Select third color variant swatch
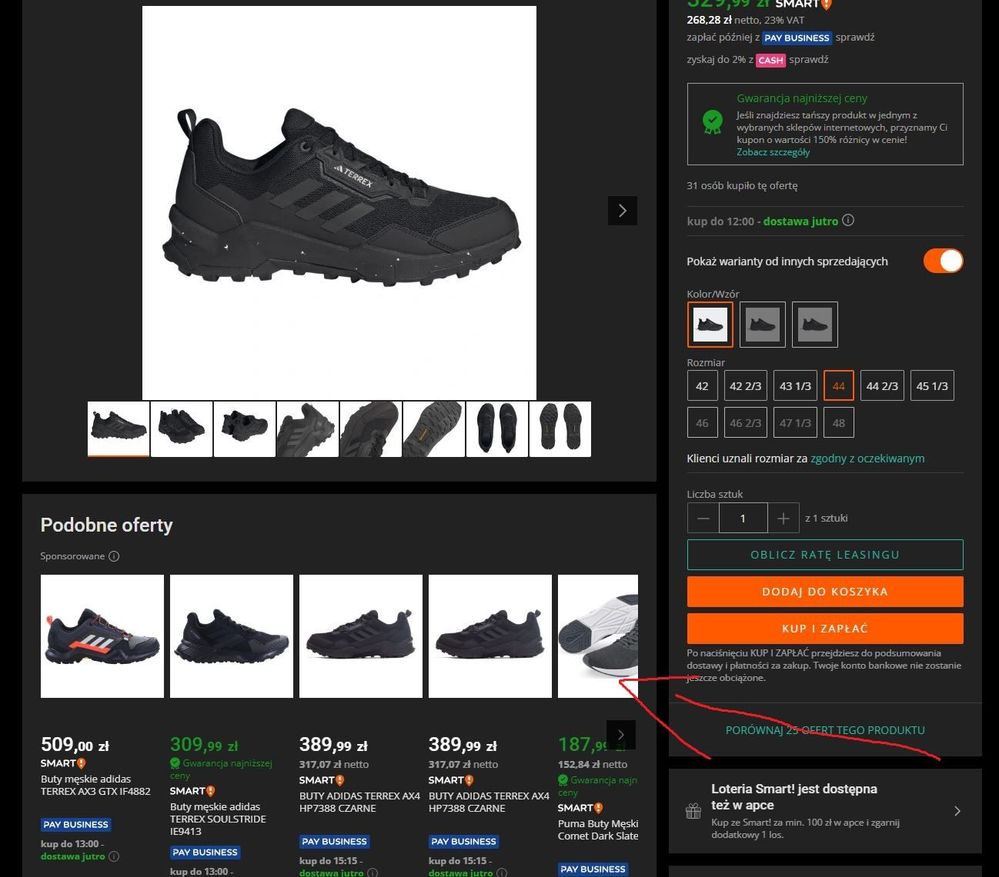This screenshot has width=999, height=877. [814, 324]
